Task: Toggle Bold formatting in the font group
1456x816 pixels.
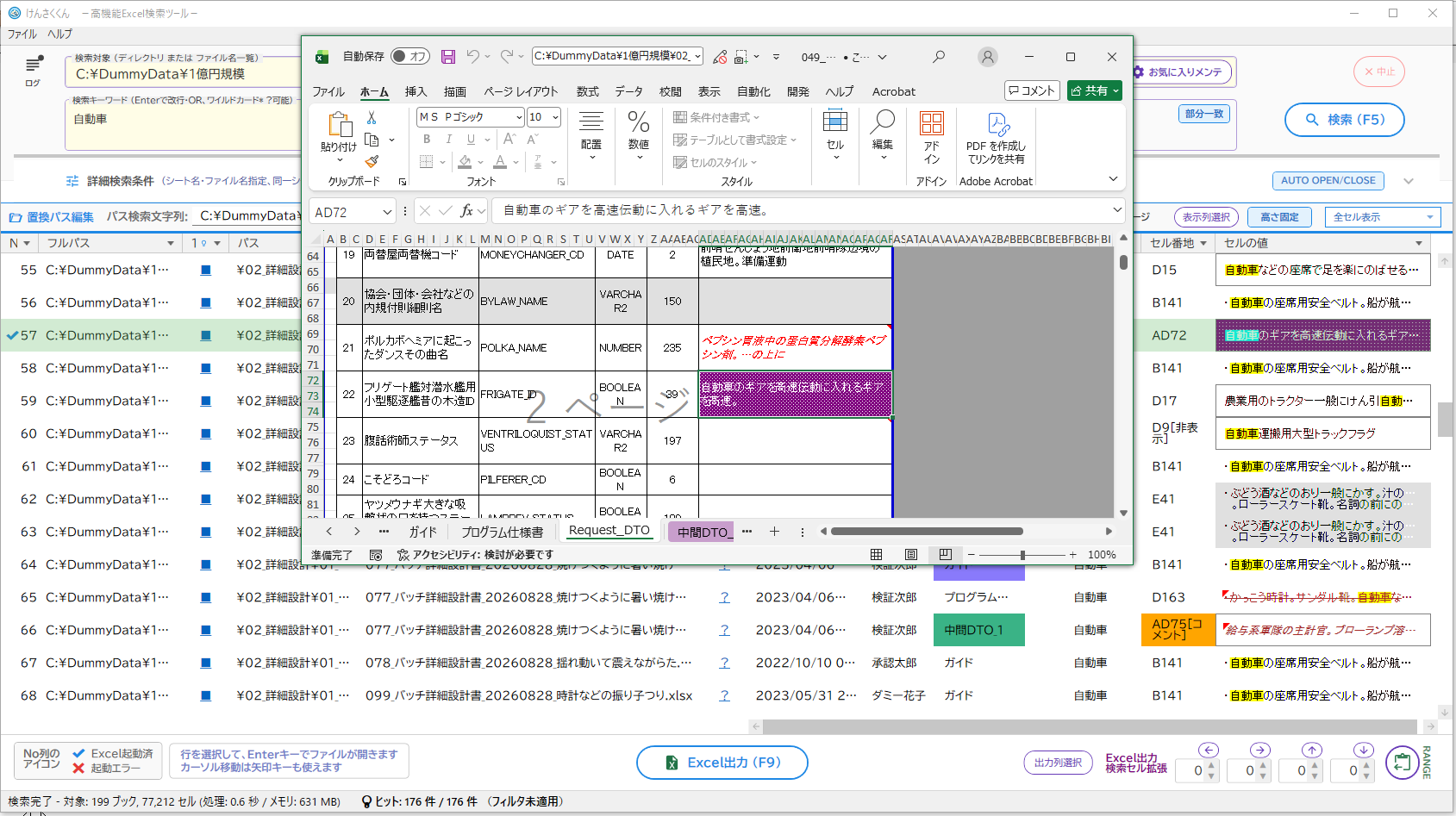Action: pyautogui.click(x=427, y=139)
